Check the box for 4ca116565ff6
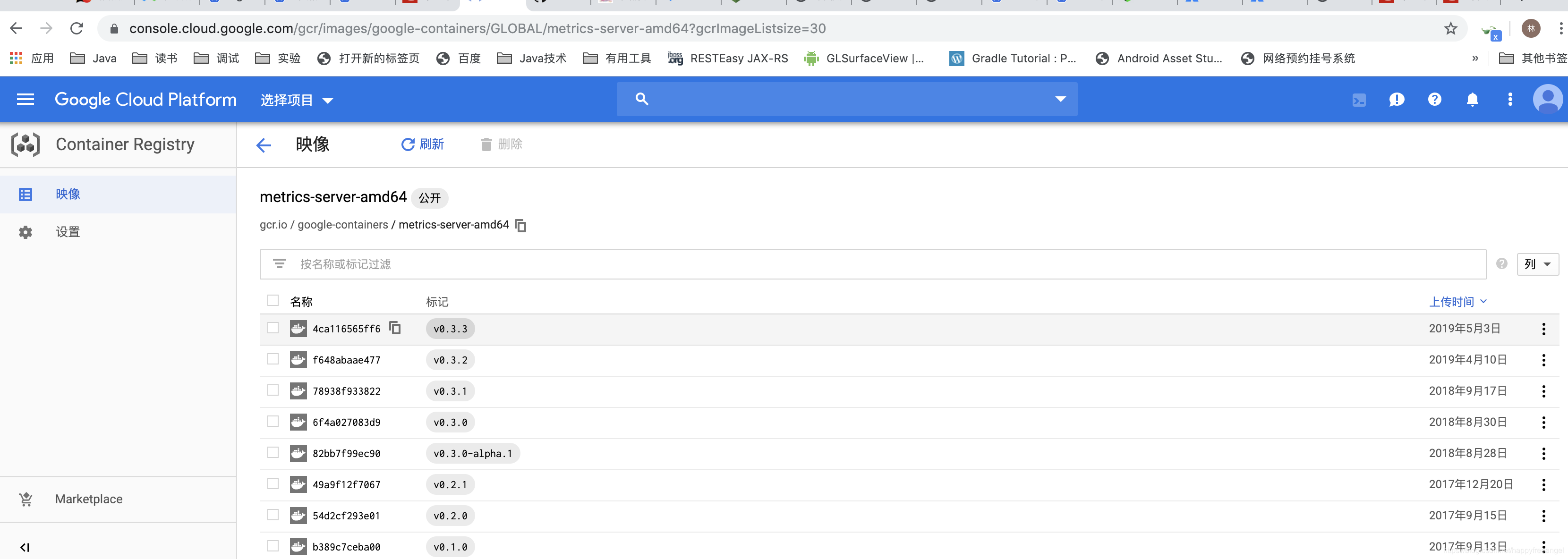This screenshot has width=1568, height=559. pos(273,328)
